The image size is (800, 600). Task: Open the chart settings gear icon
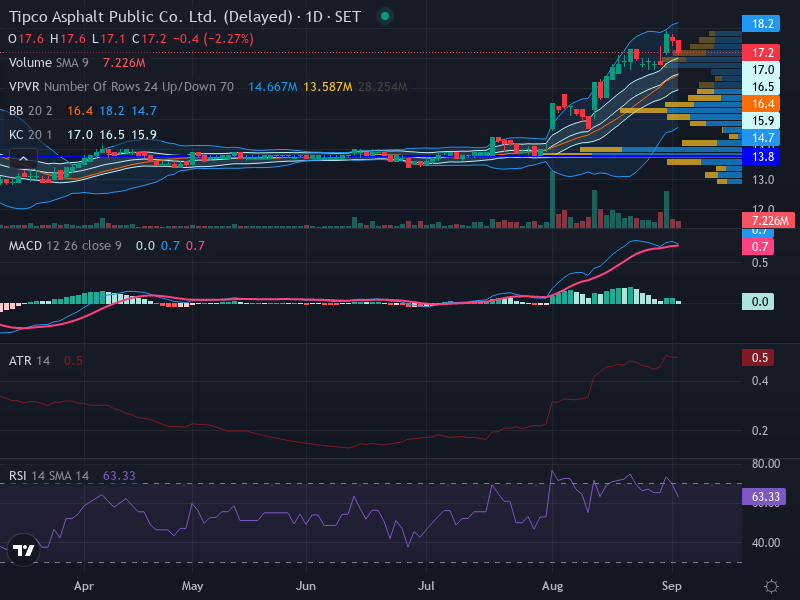771,586
